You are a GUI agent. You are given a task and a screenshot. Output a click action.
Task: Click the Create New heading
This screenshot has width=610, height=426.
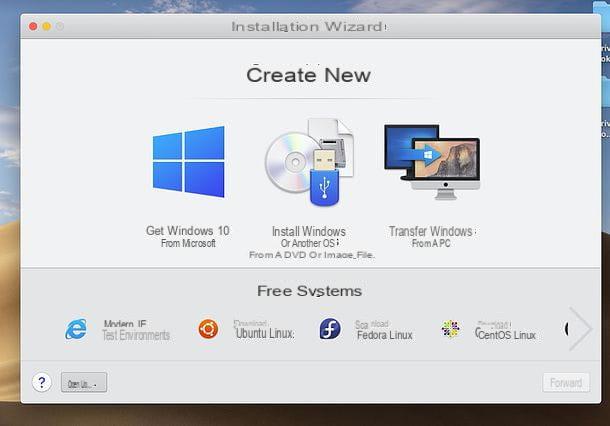coord(309,75)
